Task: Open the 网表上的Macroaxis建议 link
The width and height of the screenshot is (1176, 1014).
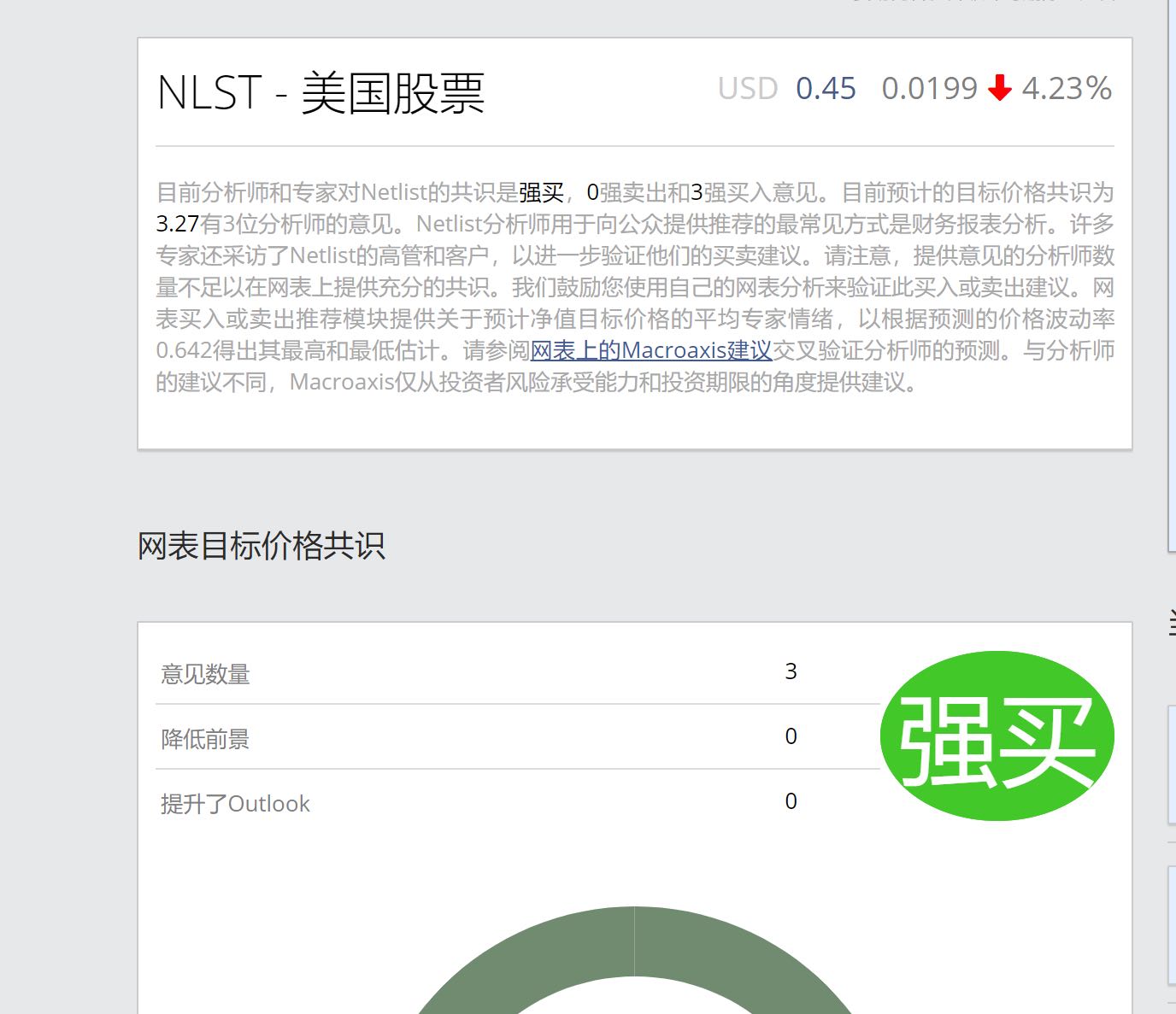Action: click(651, 350)
